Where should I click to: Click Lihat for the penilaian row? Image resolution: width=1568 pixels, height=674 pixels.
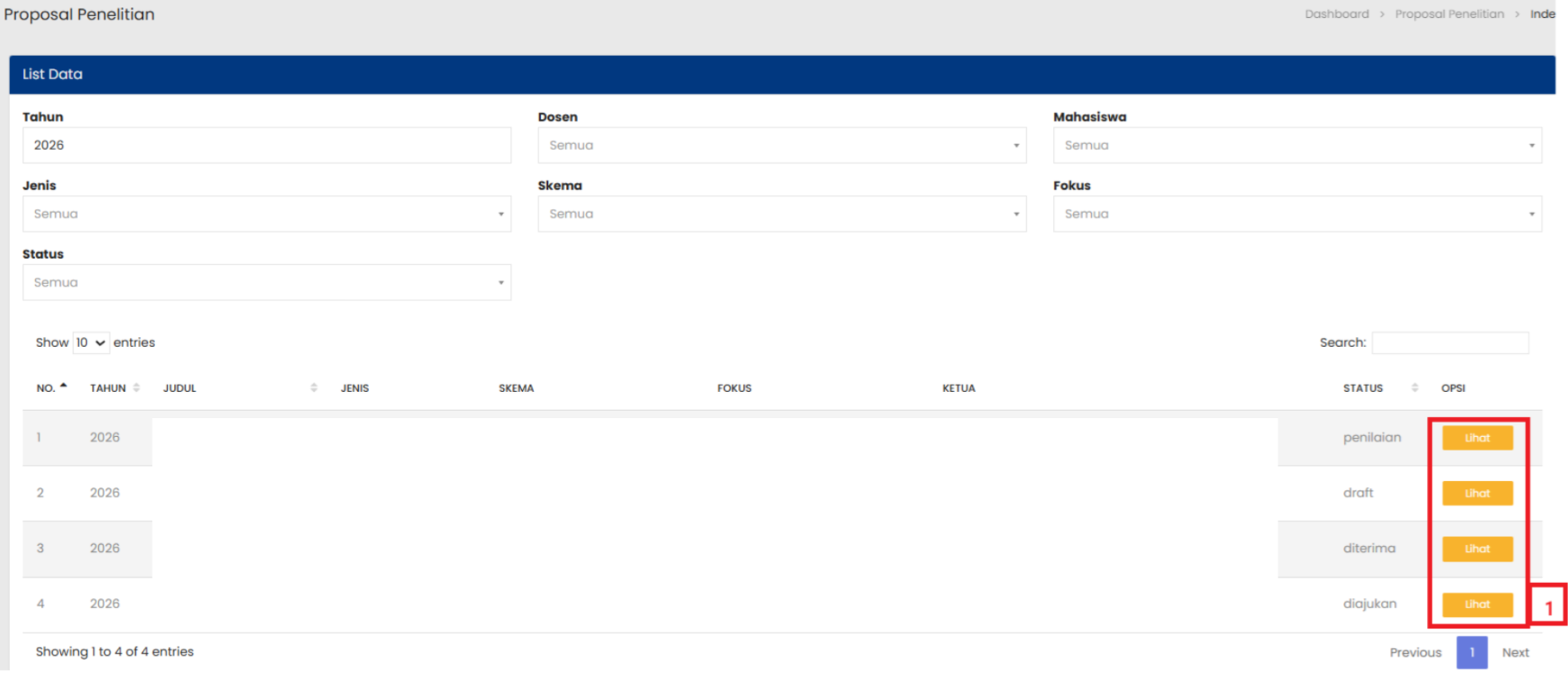coord(1476,438)
